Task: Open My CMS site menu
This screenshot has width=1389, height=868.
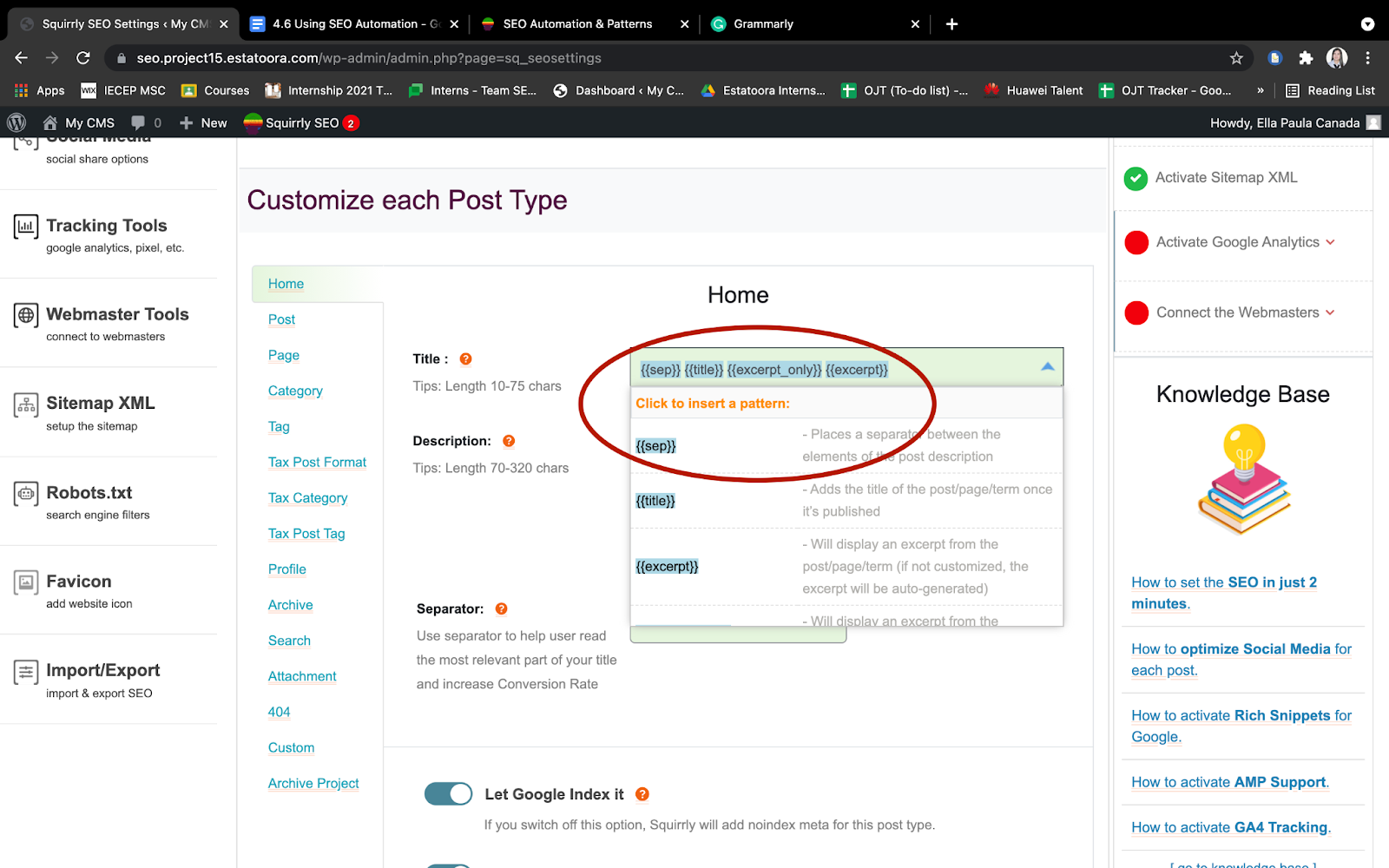Action: tap(79, 123)
